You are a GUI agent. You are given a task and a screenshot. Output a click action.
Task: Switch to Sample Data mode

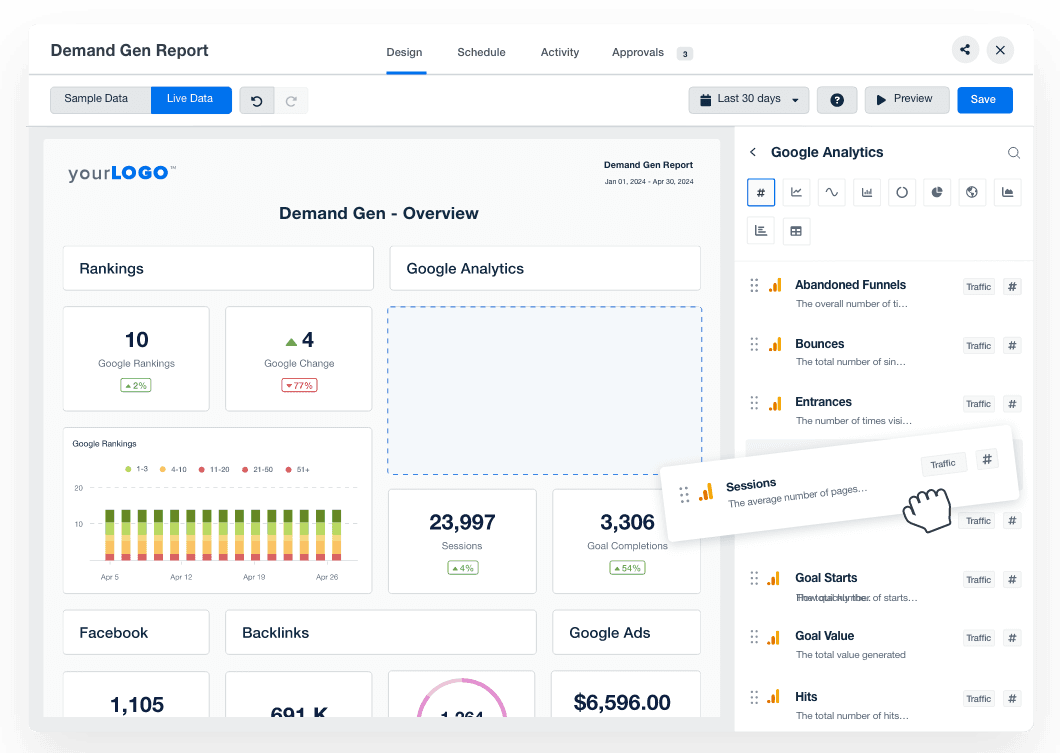click(x=97, y=99)
